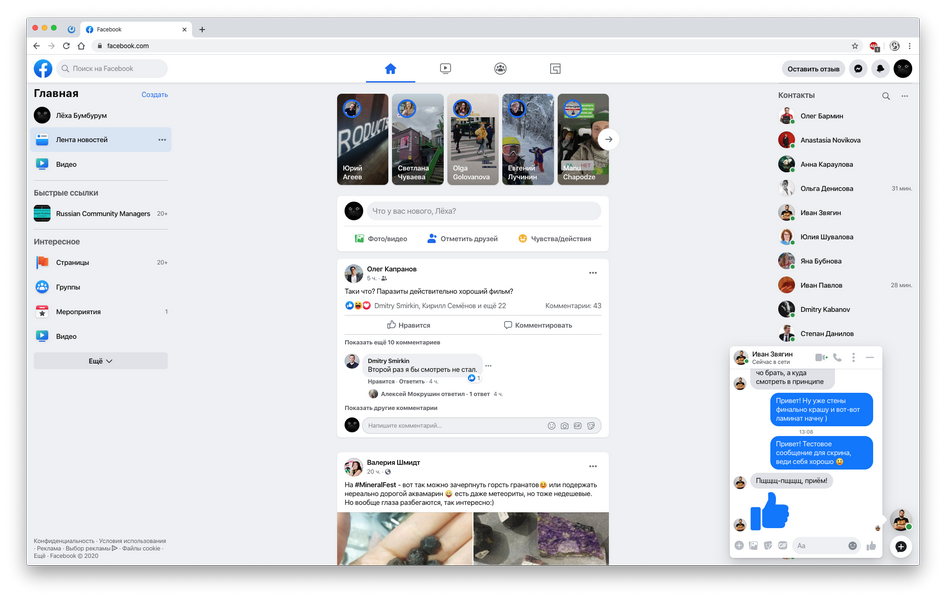The image size is (946, 600).
Task: Open the Home feed tab
Action: (390, 69)
